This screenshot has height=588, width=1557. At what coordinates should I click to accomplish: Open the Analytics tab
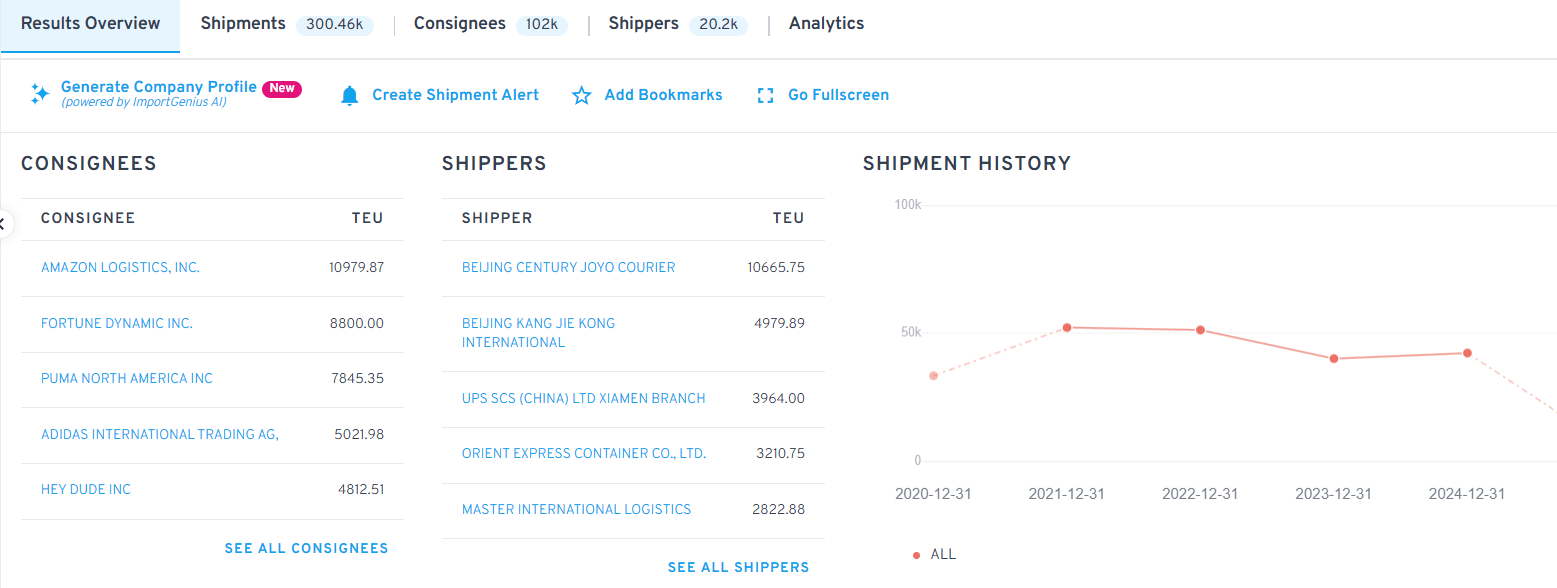(827, 23)
